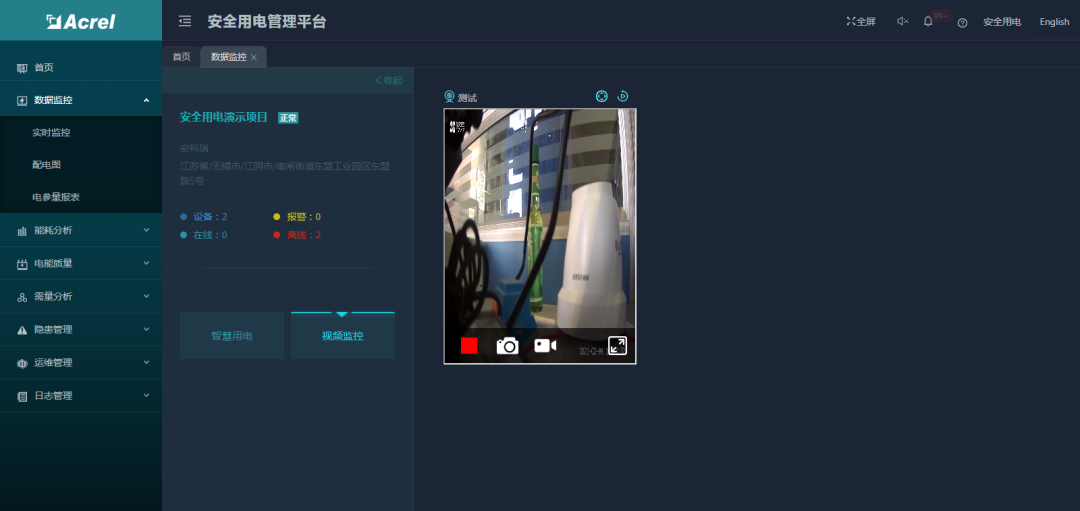The width and height of the screenshot is (1080, 511).
Task: Open the notifications bell icon
Action: [928, 21]
